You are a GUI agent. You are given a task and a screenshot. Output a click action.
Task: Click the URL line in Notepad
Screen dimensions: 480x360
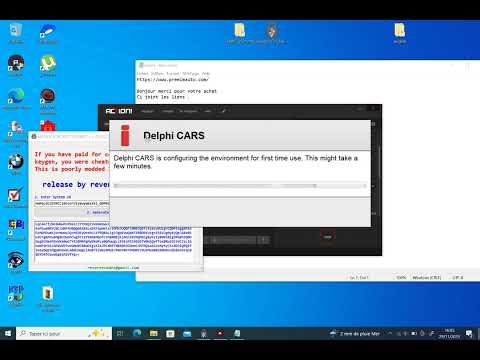point(173,80)
